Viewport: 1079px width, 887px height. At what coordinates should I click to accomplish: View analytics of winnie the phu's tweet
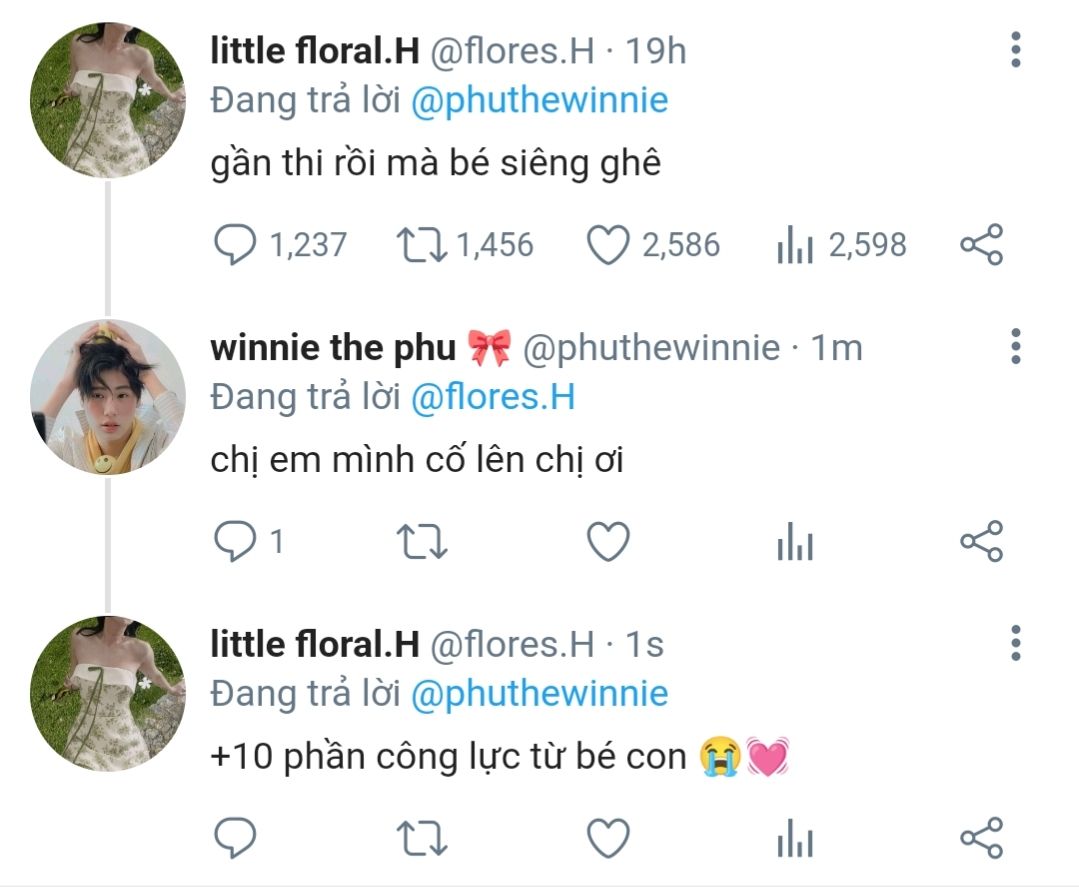(795, 542)
